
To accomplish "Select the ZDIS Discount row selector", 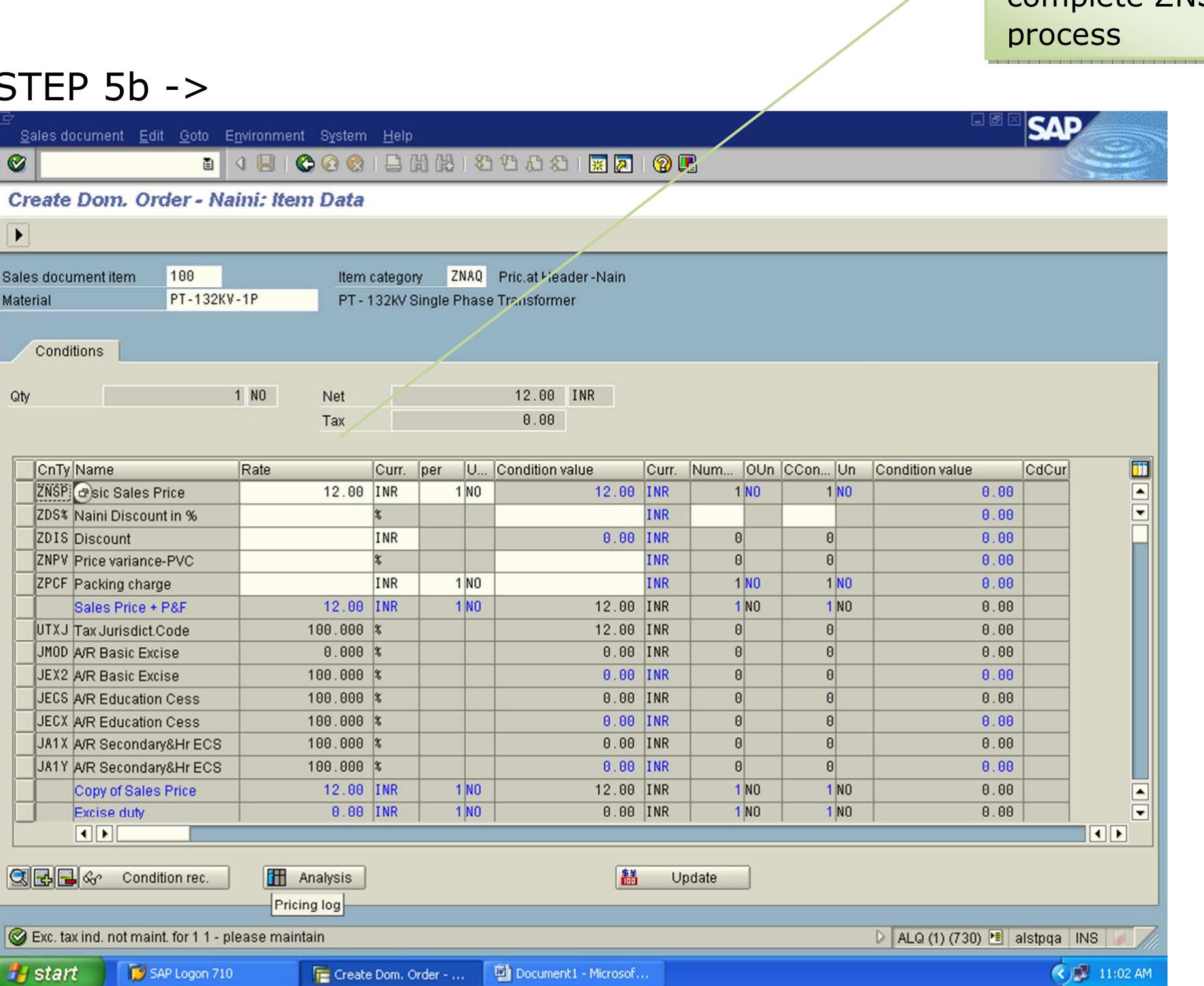I will tap(25, 538).
